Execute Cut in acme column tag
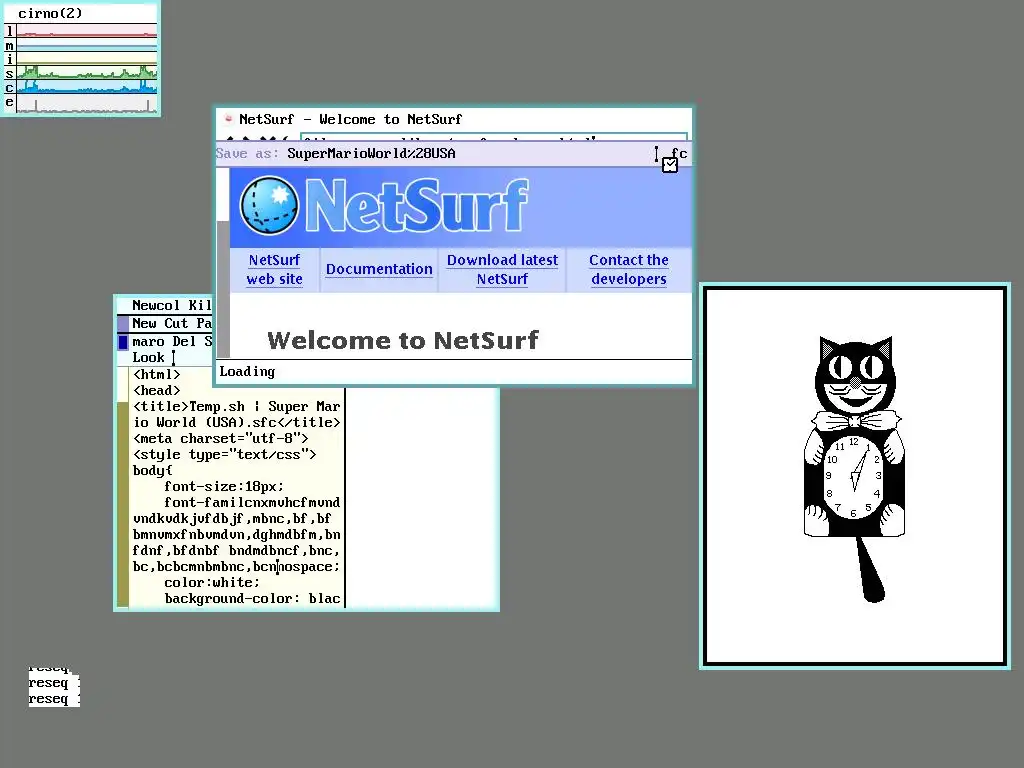The image size is (1024, 768). click(x=176, y=323)
